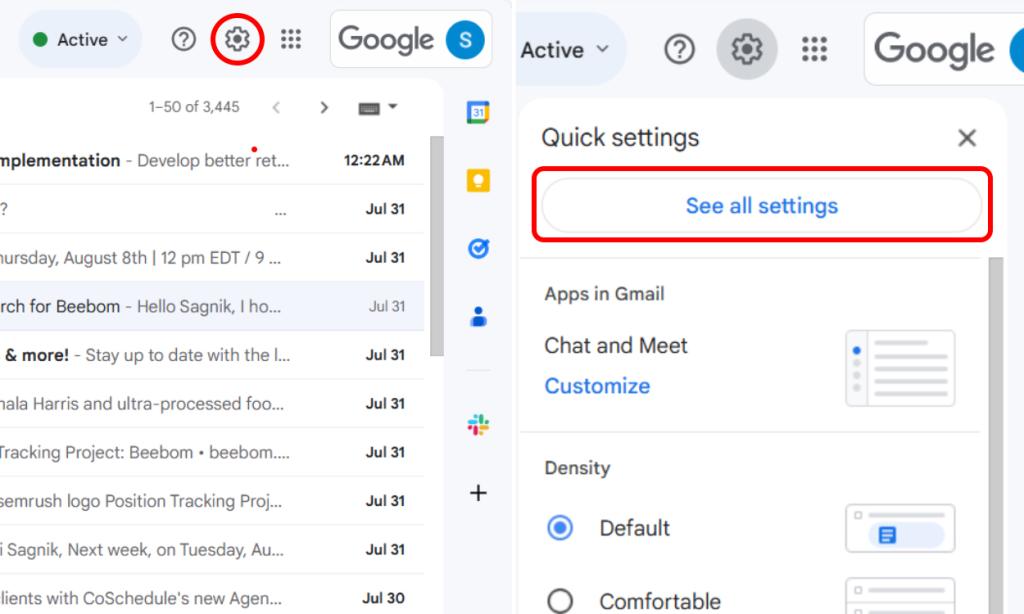Open the email mentioning ultra-processed foo...

coord(212,404)
